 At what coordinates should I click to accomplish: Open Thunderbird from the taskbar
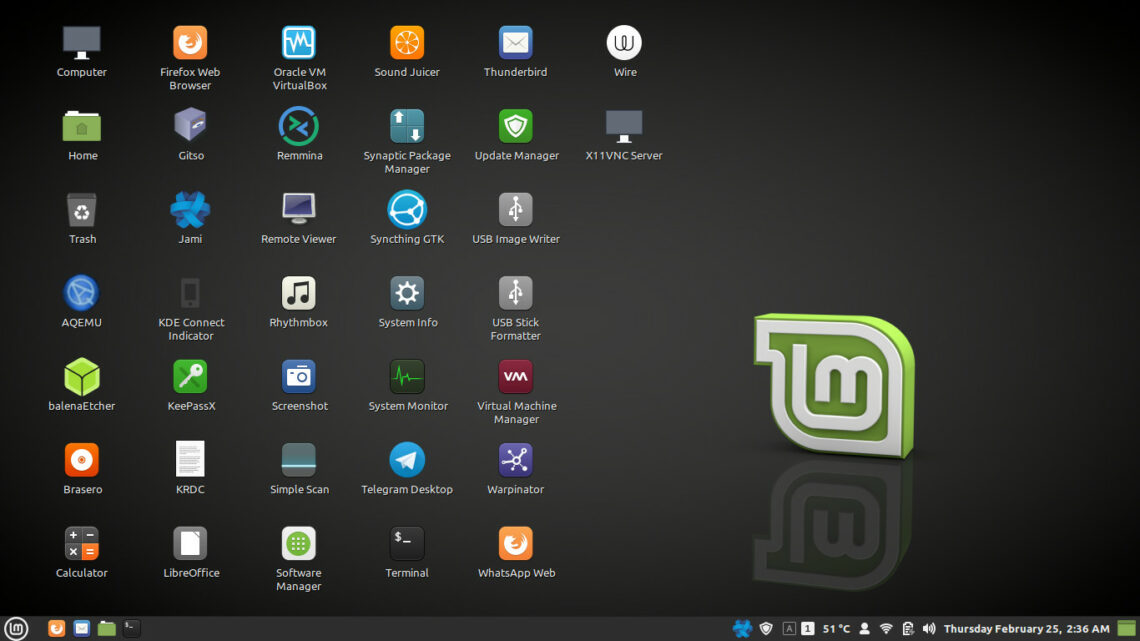81,628
